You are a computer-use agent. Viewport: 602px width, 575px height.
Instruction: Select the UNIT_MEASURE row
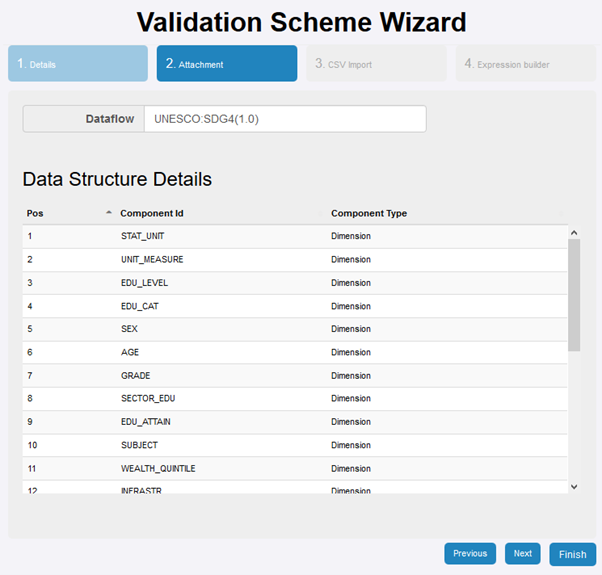151,259
